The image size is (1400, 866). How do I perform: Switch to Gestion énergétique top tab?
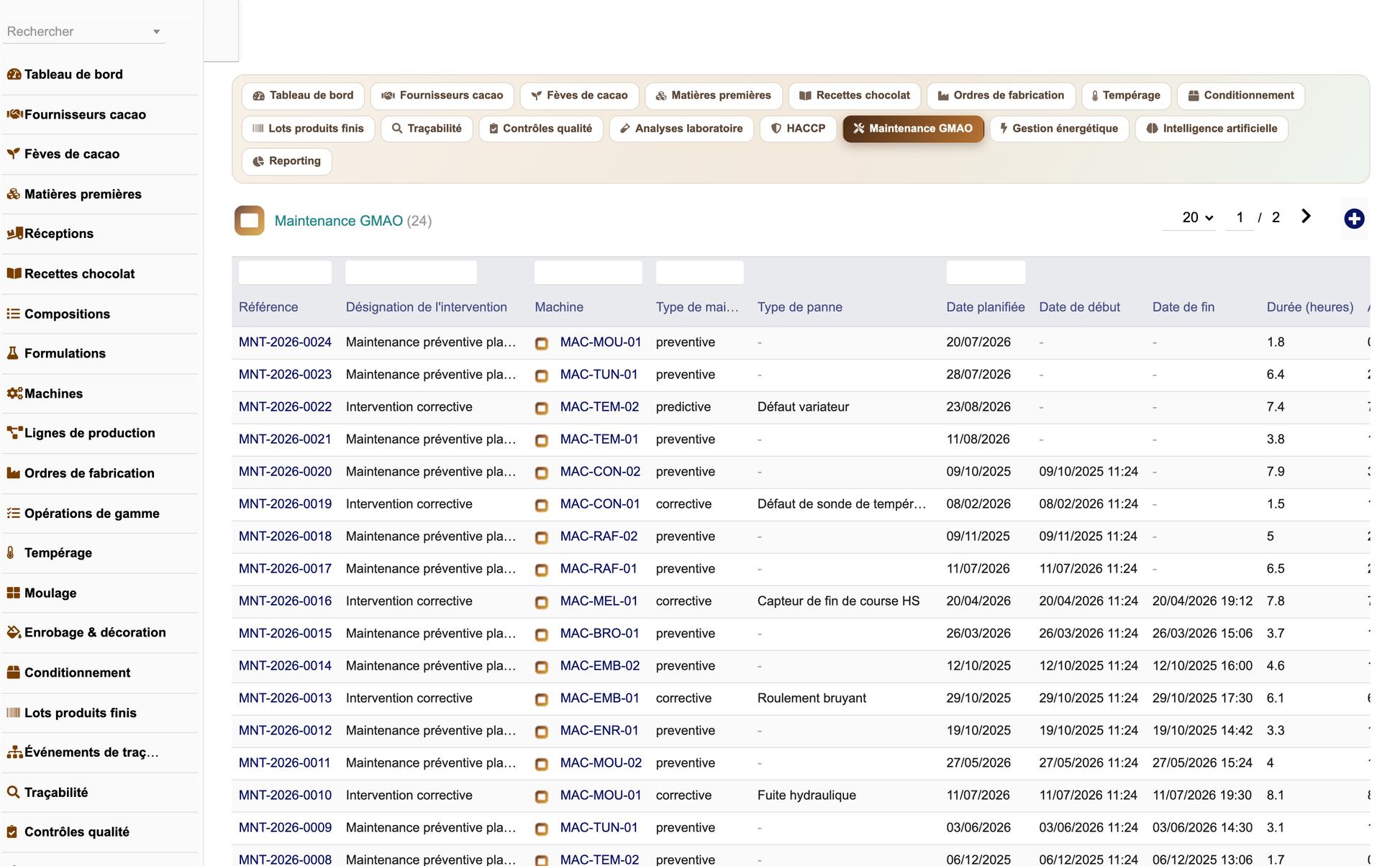tap(1059, 129)
